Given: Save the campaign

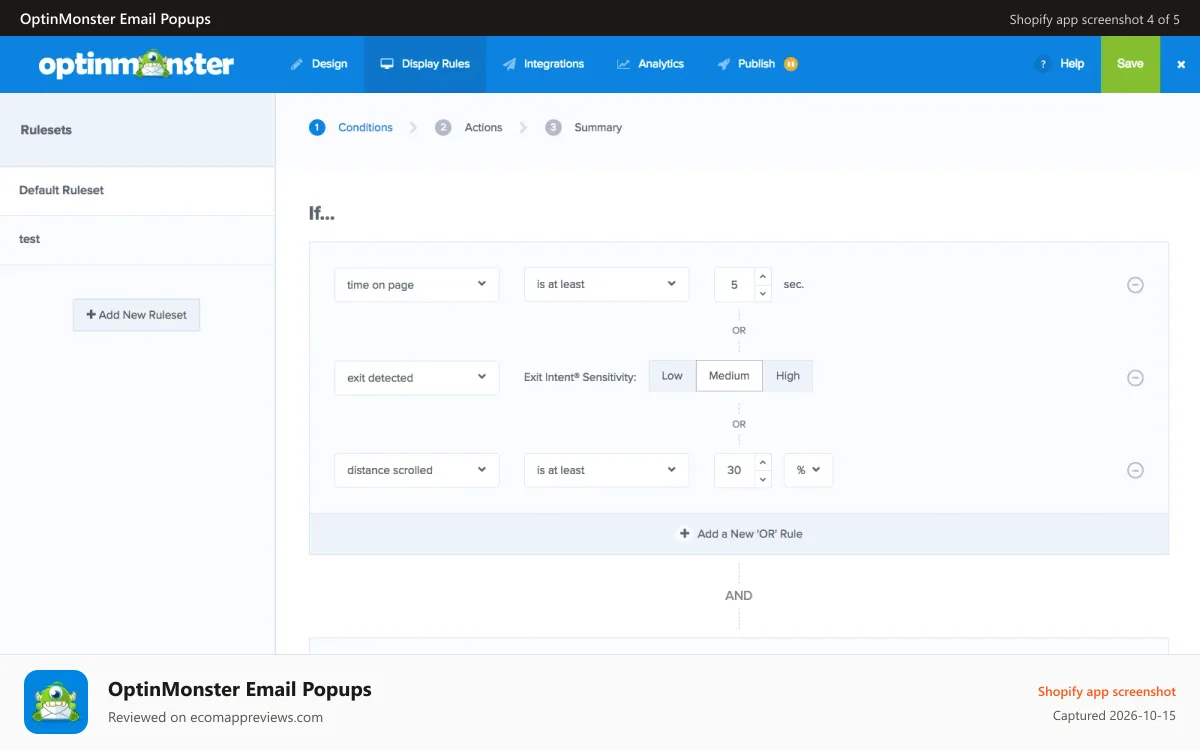Looking at the screenshot, I should point(1130,64).
